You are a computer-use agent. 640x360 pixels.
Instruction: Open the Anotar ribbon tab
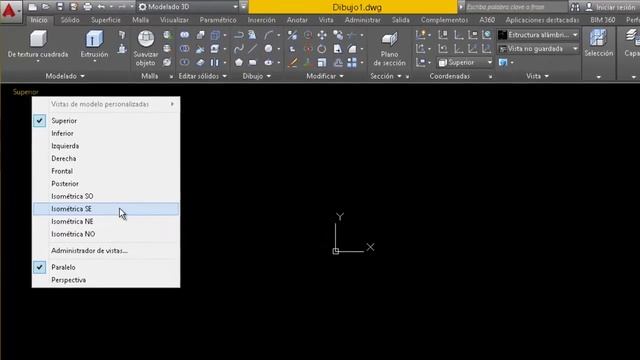click(297, 20)
